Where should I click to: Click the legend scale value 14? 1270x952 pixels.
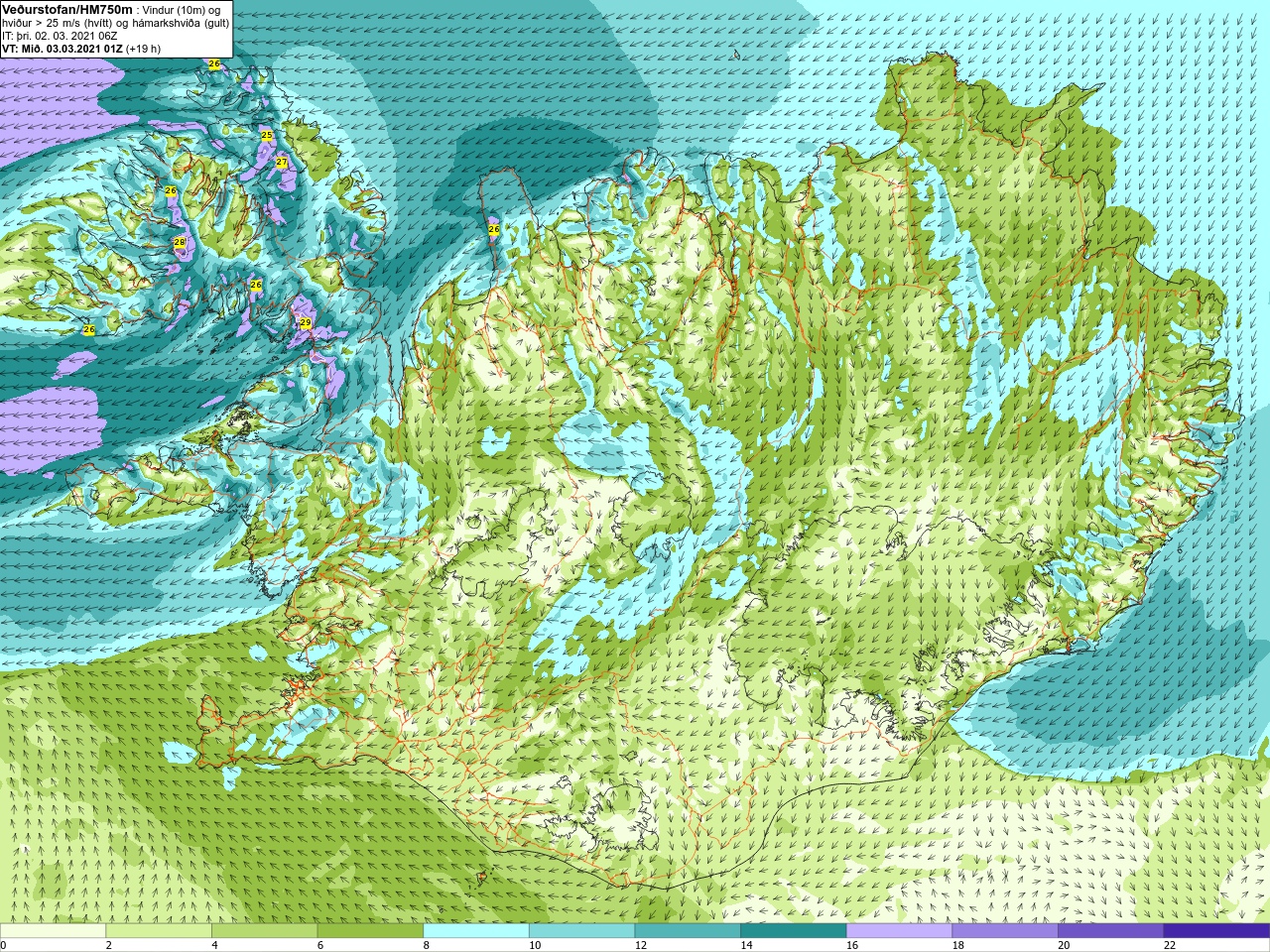coord(746,945)
